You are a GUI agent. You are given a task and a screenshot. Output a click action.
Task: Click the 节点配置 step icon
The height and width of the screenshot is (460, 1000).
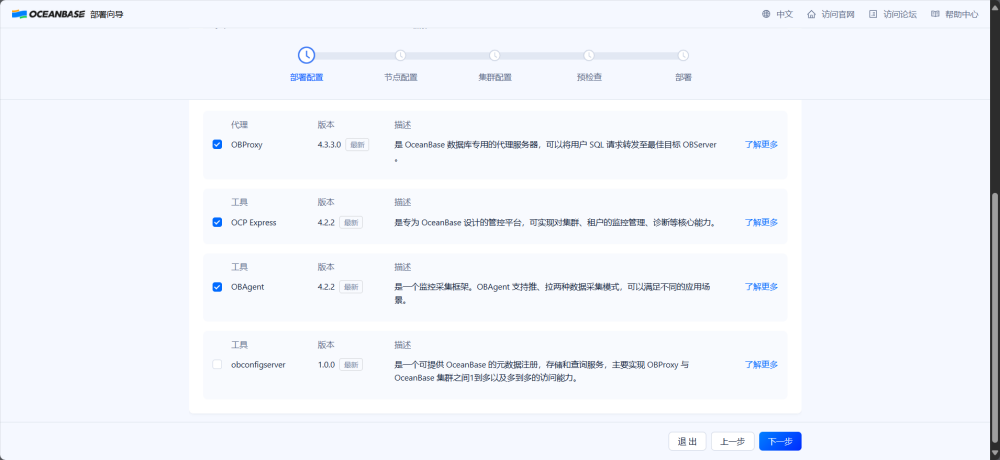(x=401, y=56)
